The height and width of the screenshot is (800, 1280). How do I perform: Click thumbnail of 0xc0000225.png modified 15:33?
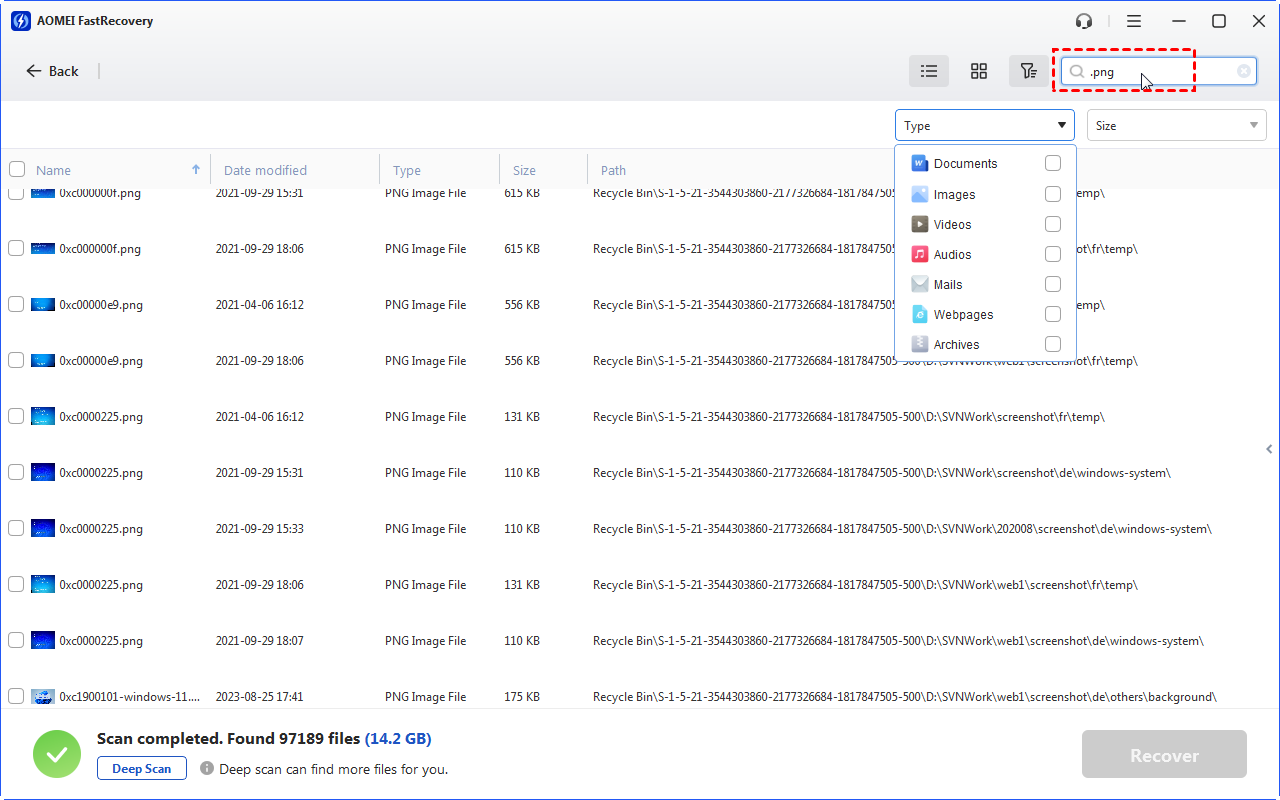[42, 529]
